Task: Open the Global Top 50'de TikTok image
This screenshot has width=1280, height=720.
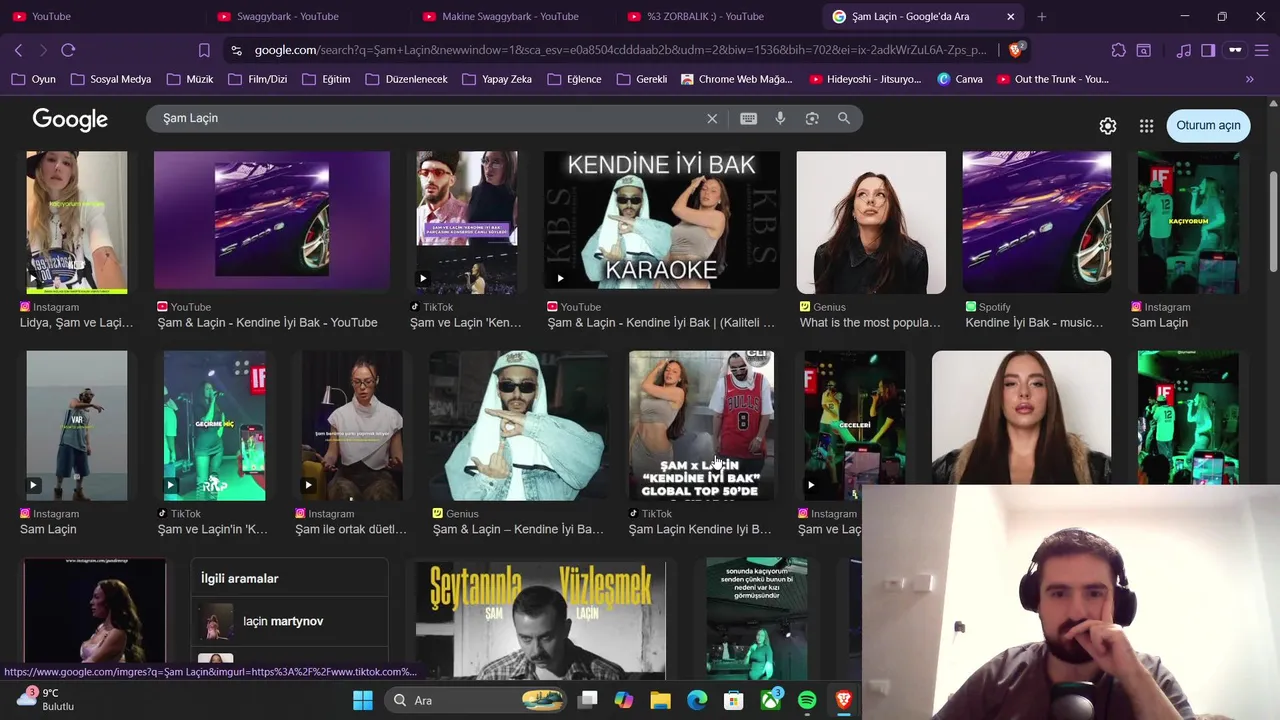Action: [701, 425]
